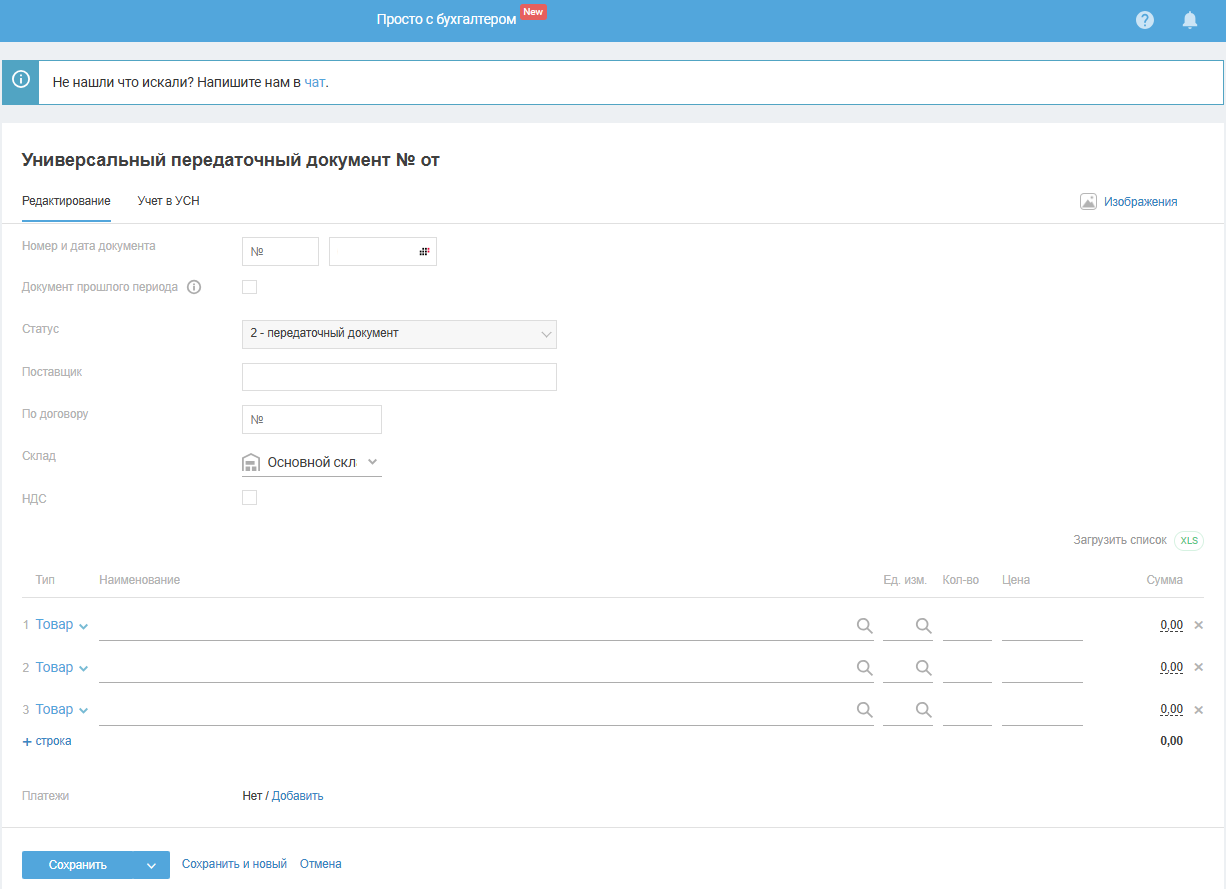
Task: Tick Документ прошлого периода checkbox
Action: coord(250,287)
